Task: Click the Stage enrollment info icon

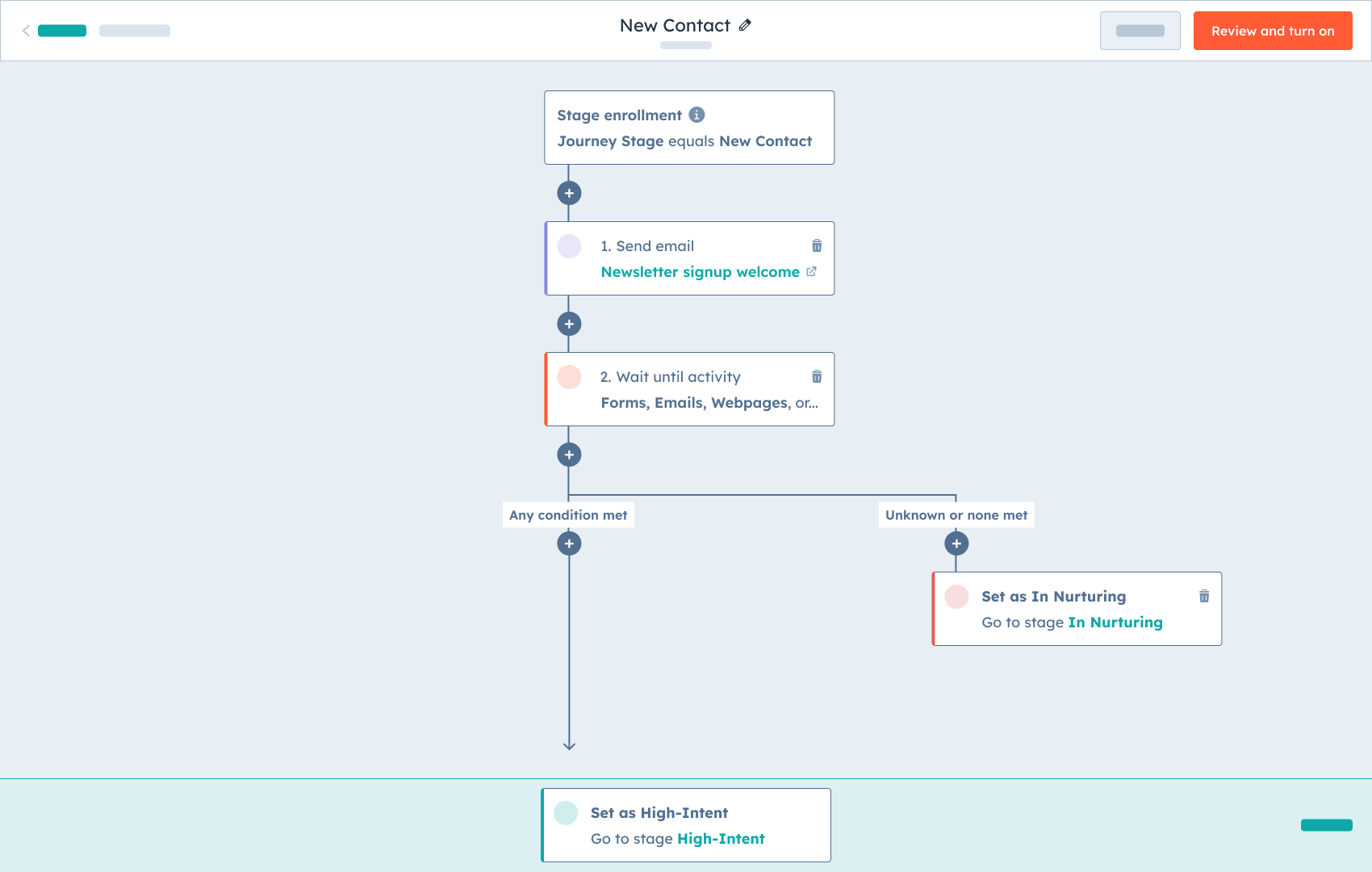Action: point(696,115)
